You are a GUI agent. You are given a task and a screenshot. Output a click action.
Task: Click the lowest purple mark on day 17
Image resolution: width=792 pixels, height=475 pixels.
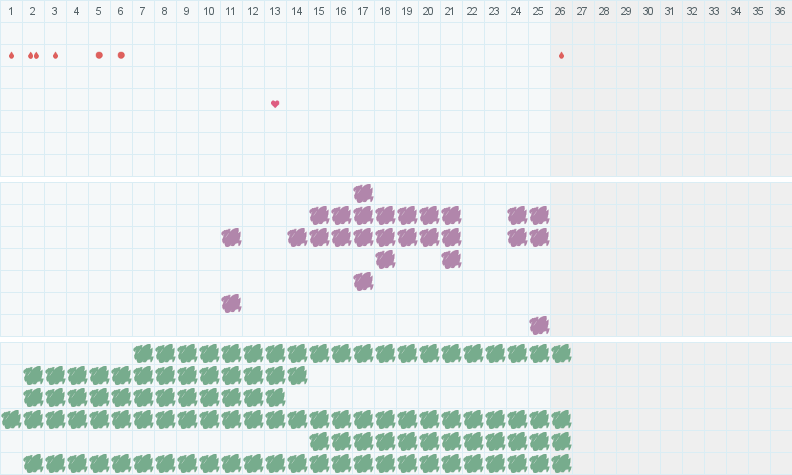click(x=363, y=281)
